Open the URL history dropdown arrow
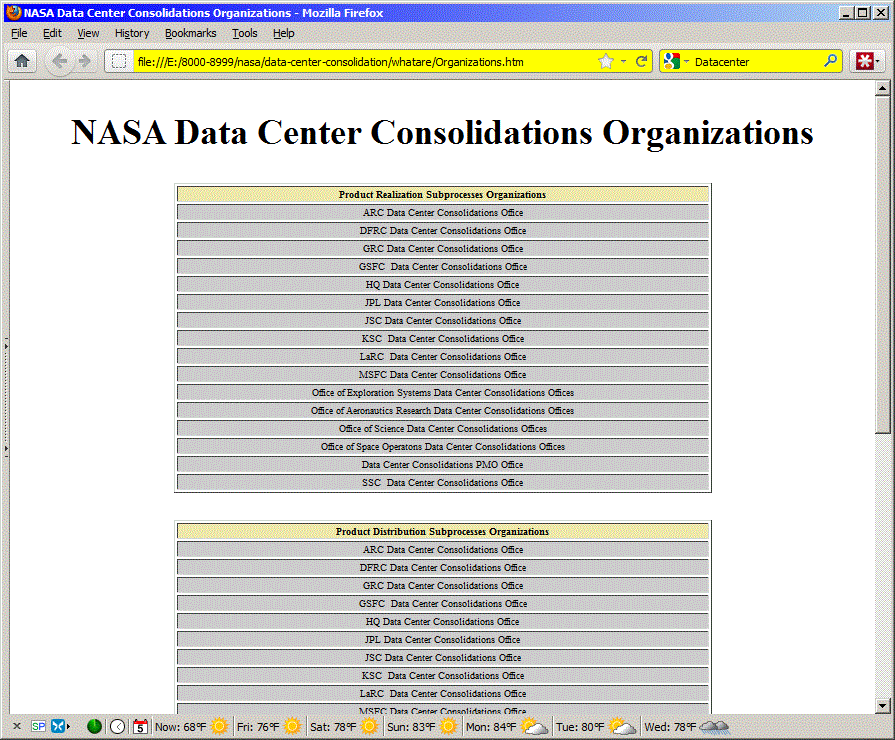 click(x=623, y=61)
